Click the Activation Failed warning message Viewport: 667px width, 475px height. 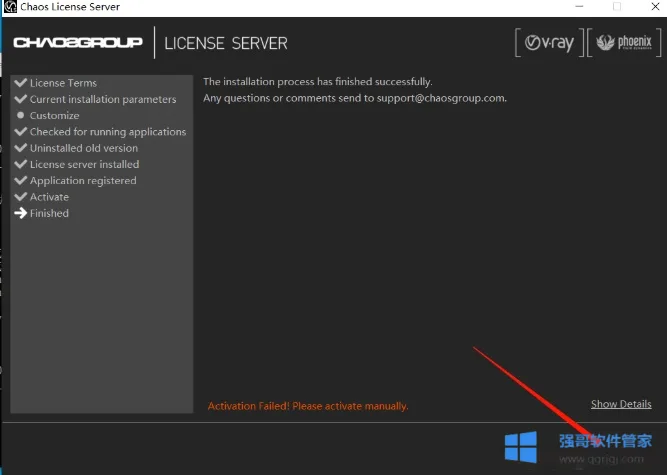coord(308,406)
